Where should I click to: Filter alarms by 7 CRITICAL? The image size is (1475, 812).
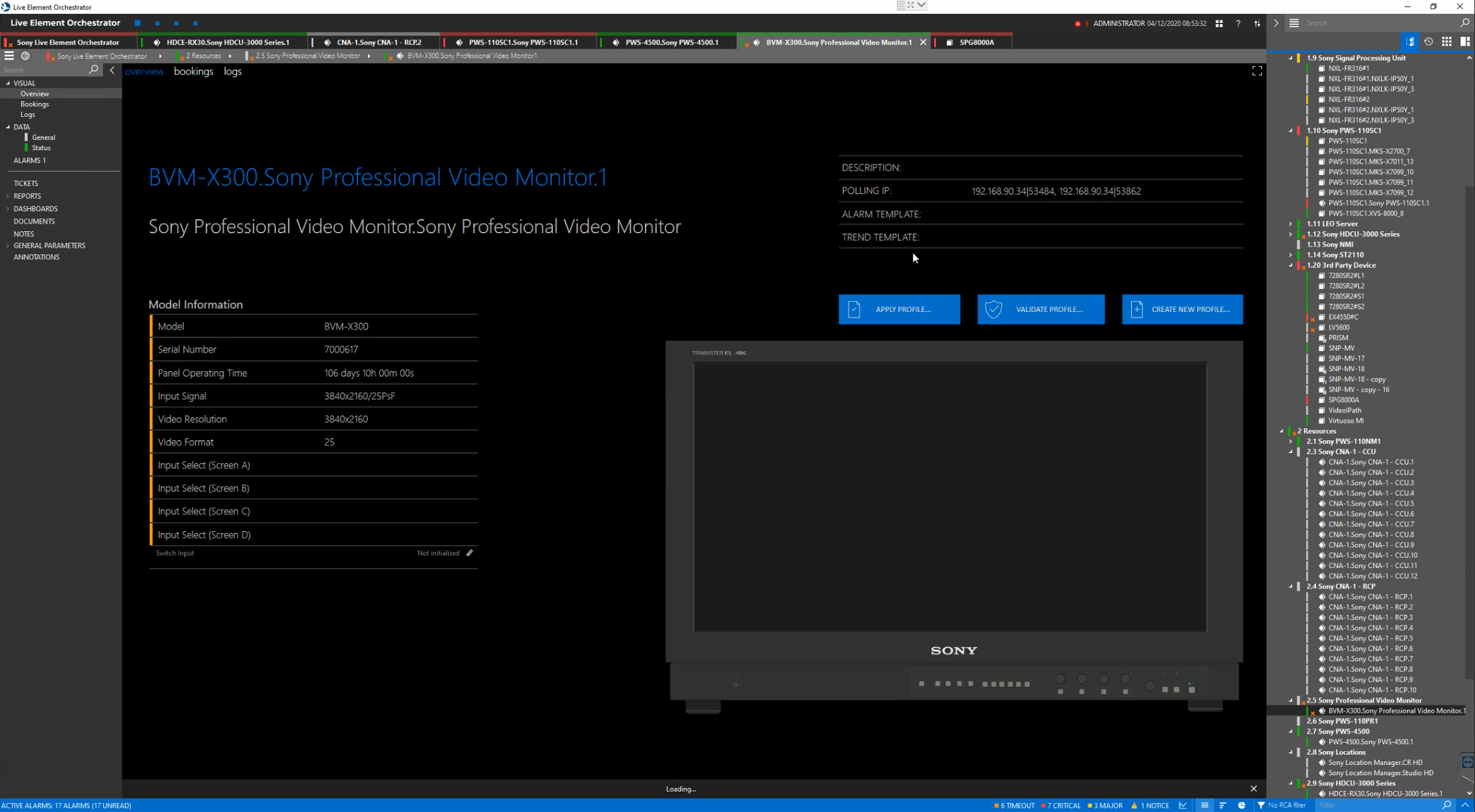1061,805
